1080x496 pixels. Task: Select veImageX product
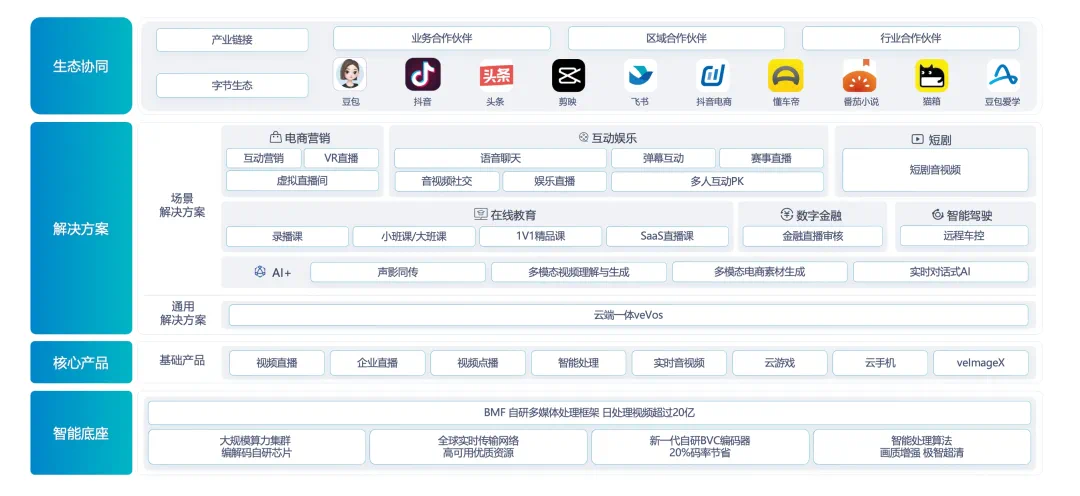pos(981,362)
